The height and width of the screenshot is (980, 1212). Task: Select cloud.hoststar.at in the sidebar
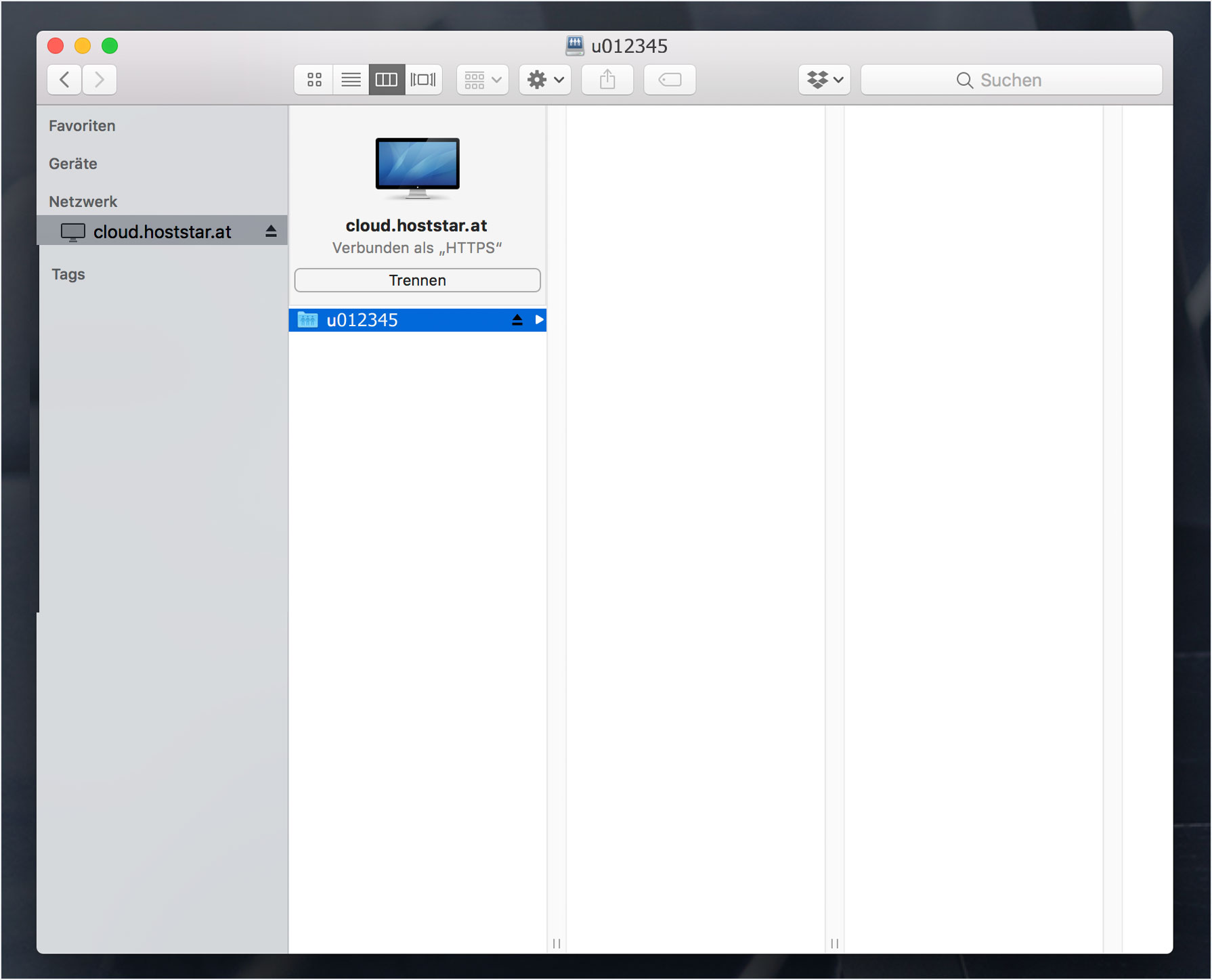pyautogui.click(x=163, y=231)
